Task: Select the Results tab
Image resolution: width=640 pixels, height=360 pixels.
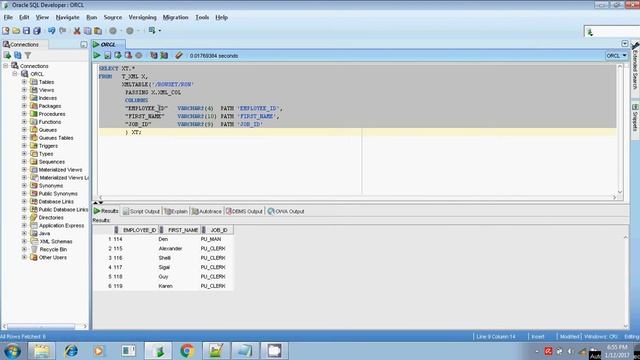Action: (x=106, y=211)
